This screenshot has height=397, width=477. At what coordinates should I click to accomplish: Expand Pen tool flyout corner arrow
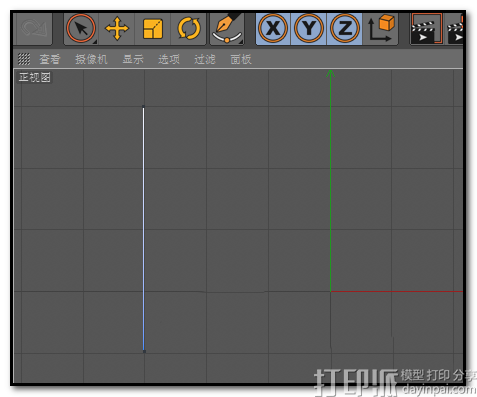[241, 42]
